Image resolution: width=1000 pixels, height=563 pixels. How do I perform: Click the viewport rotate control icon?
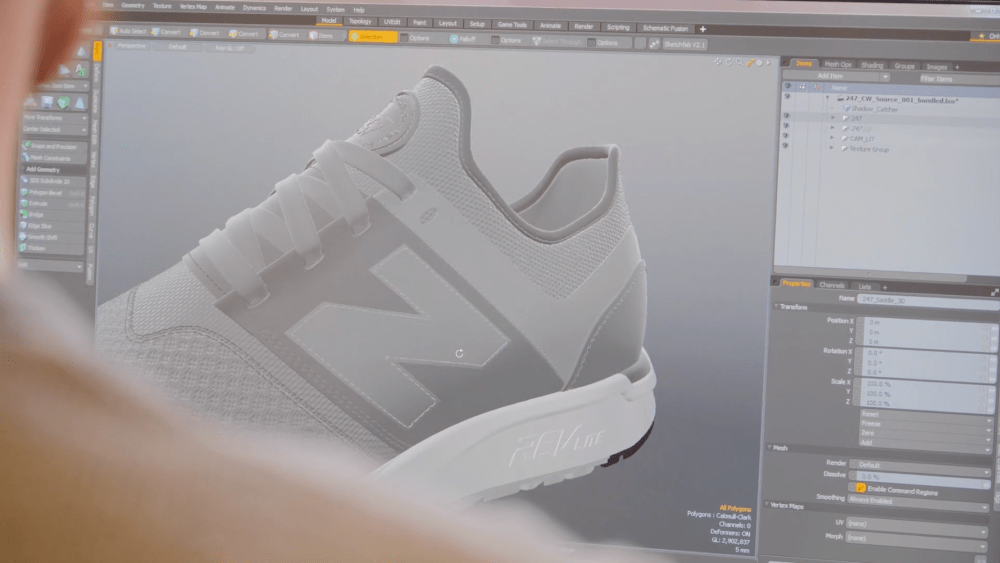click(729, 62)
